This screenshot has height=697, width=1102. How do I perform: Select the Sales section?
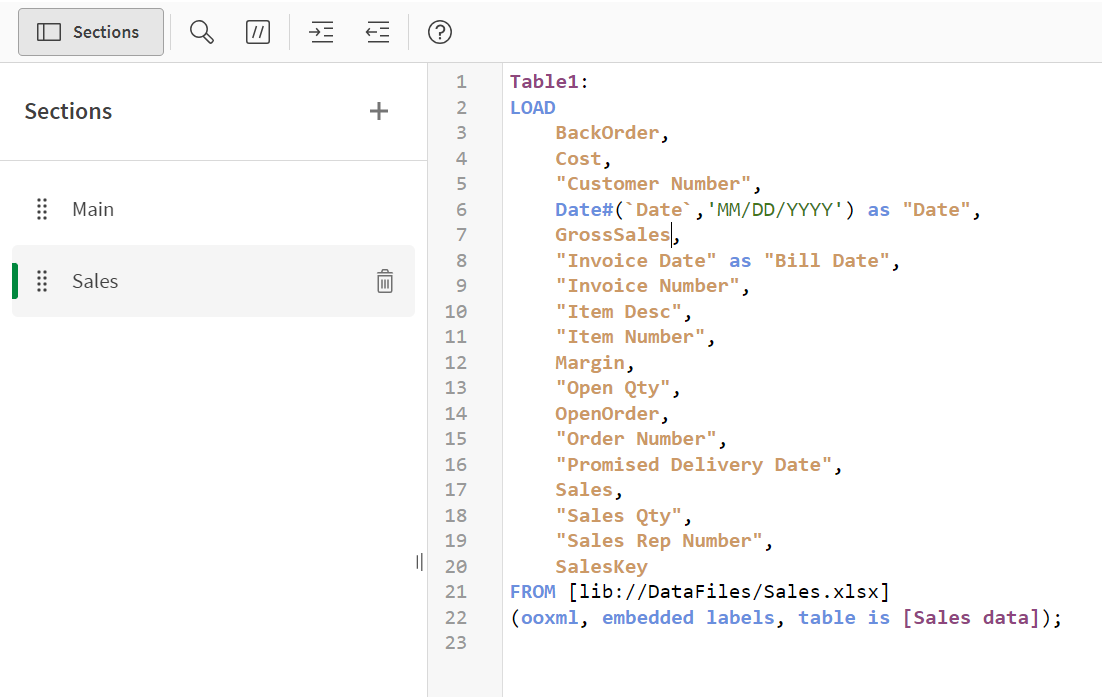click(213, 281)
